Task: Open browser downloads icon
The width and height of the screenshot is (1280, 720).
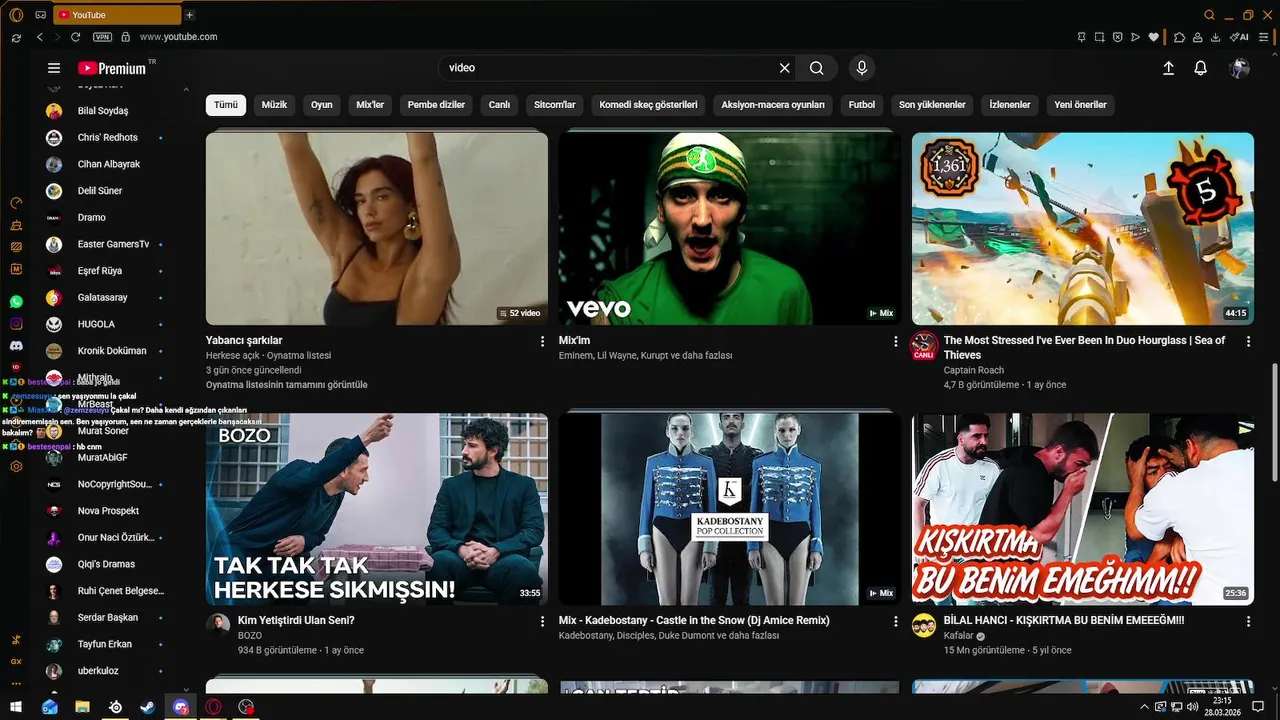Action: click(1215, 37)
